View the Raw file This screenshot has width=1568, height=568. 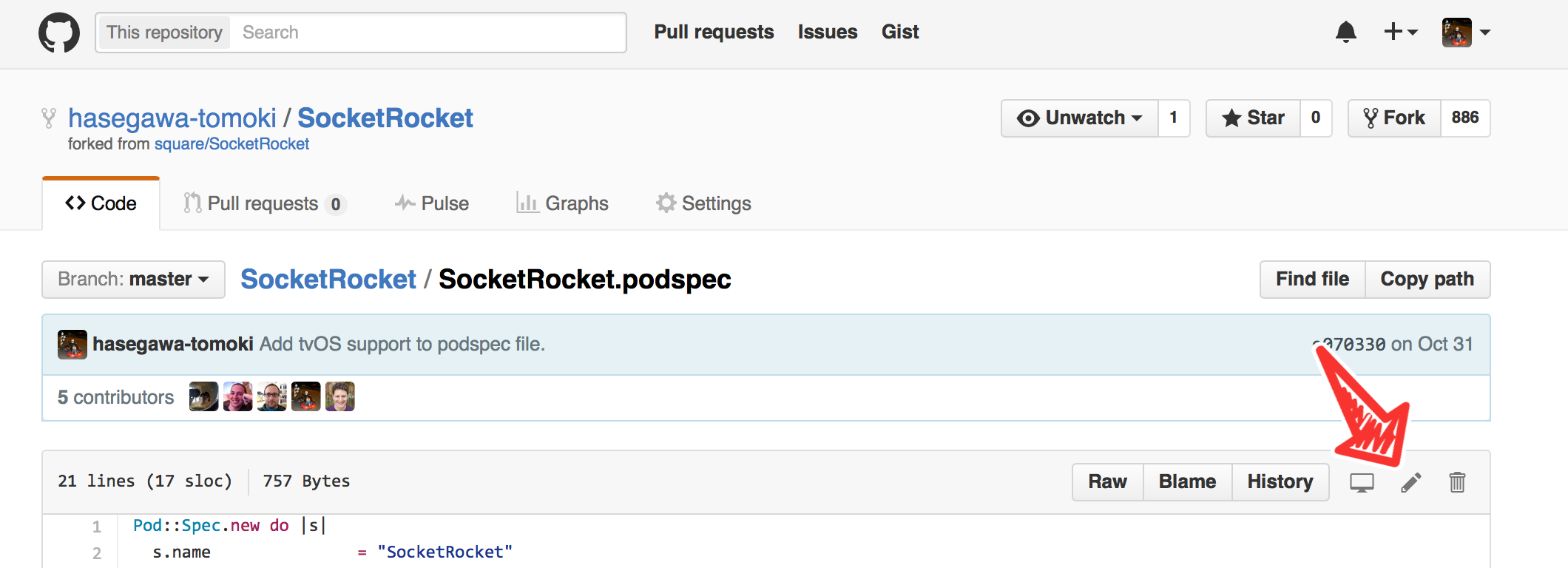[1107, 482]
